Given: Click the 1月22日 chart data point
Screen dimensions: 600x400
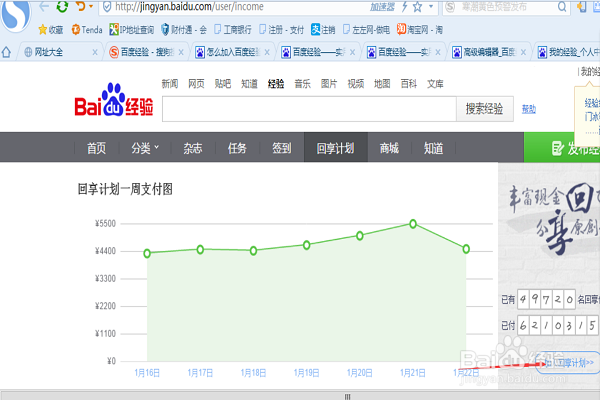Looking at the screenshot, I should (x=466, y=249).
